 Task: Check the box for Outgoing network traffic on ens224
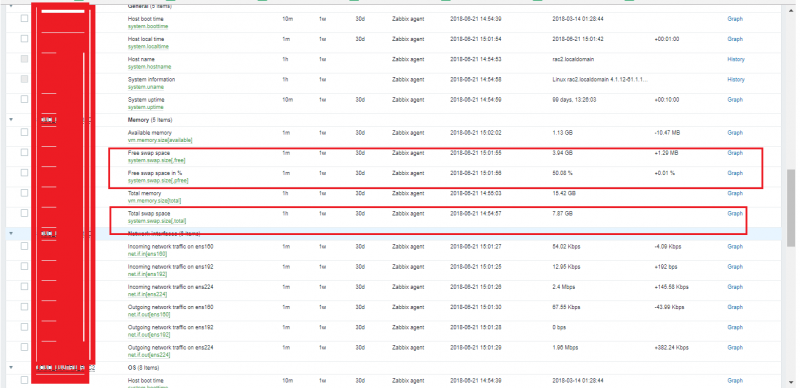24,347
